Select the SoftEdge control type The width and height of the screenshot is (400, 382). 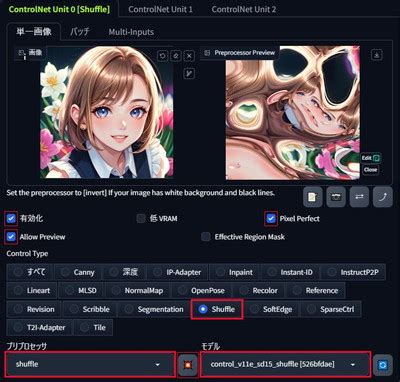pos(272,309)
